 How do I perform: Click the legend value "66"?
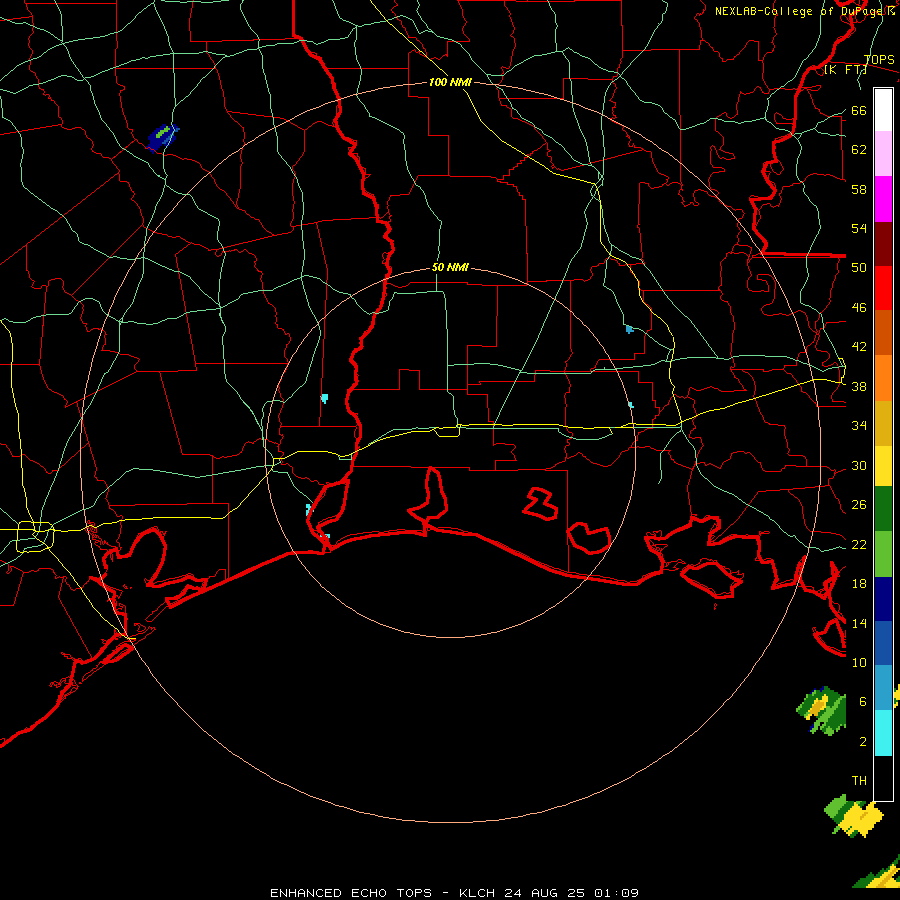point(859,110)
